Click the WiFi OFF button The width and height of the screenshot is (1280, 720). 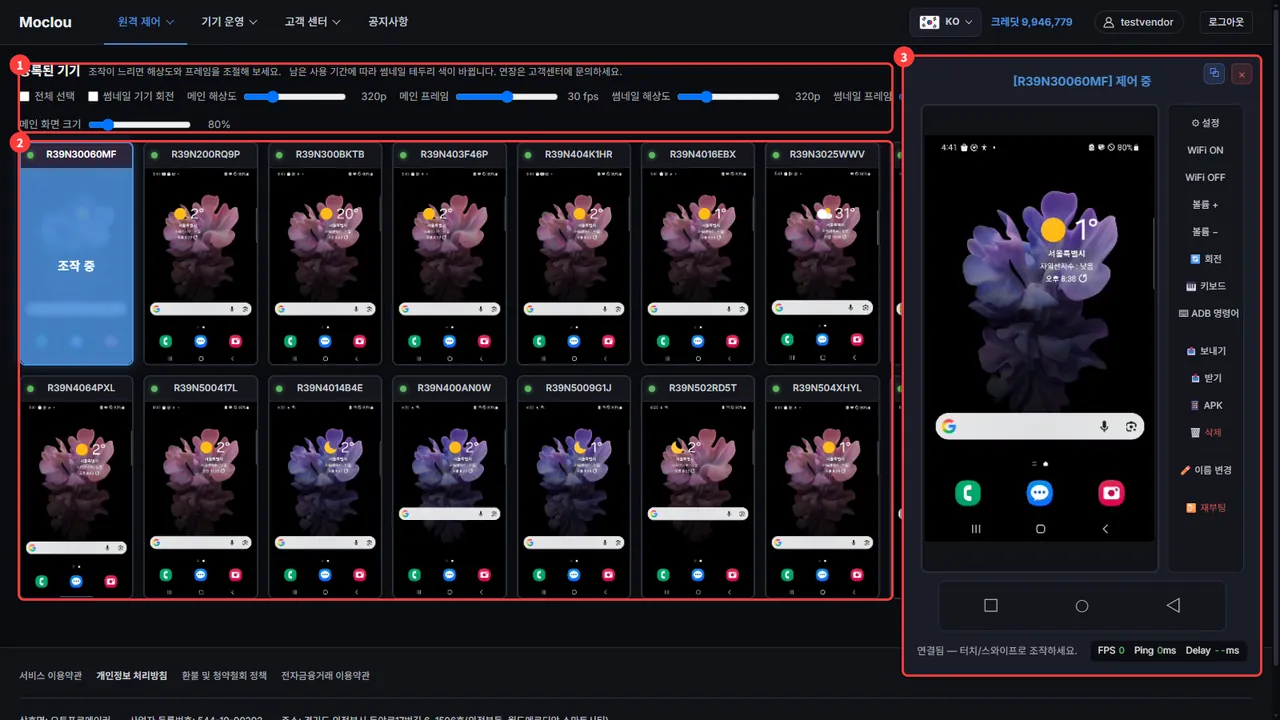(x=1205, y=177)
